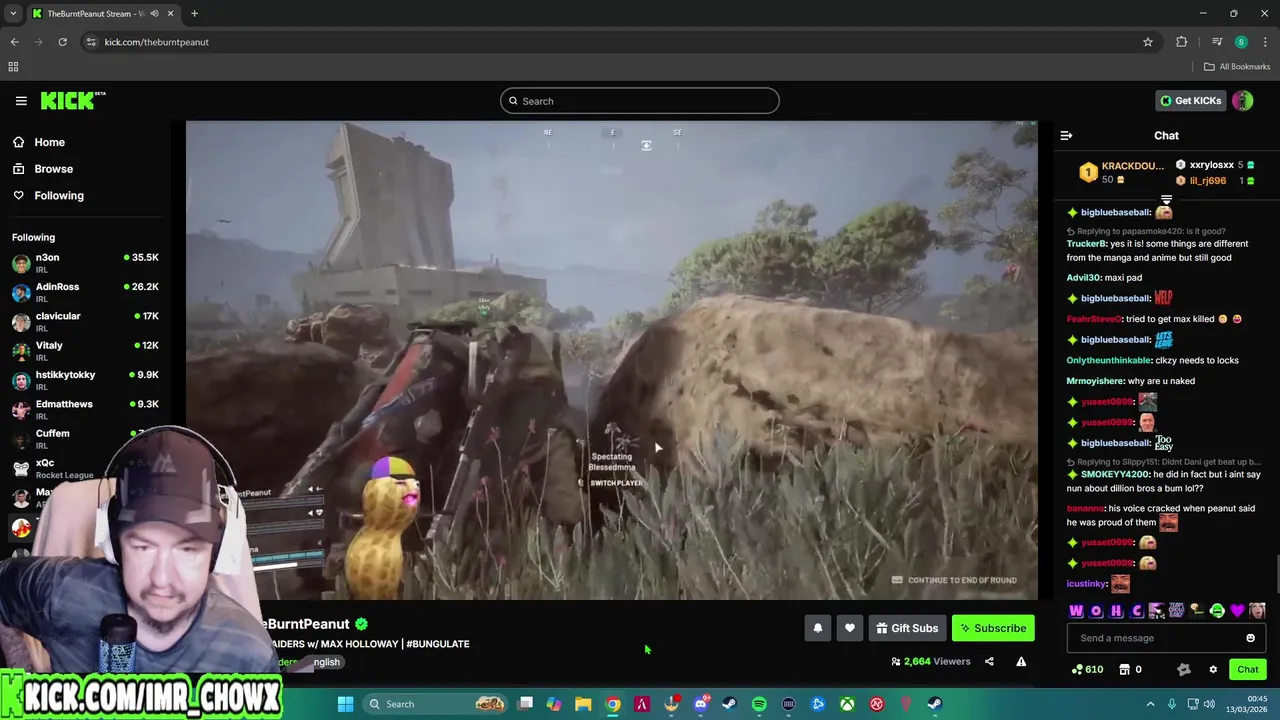Insert the C quick emote
1280x720 pixels.
[1137, 611]
